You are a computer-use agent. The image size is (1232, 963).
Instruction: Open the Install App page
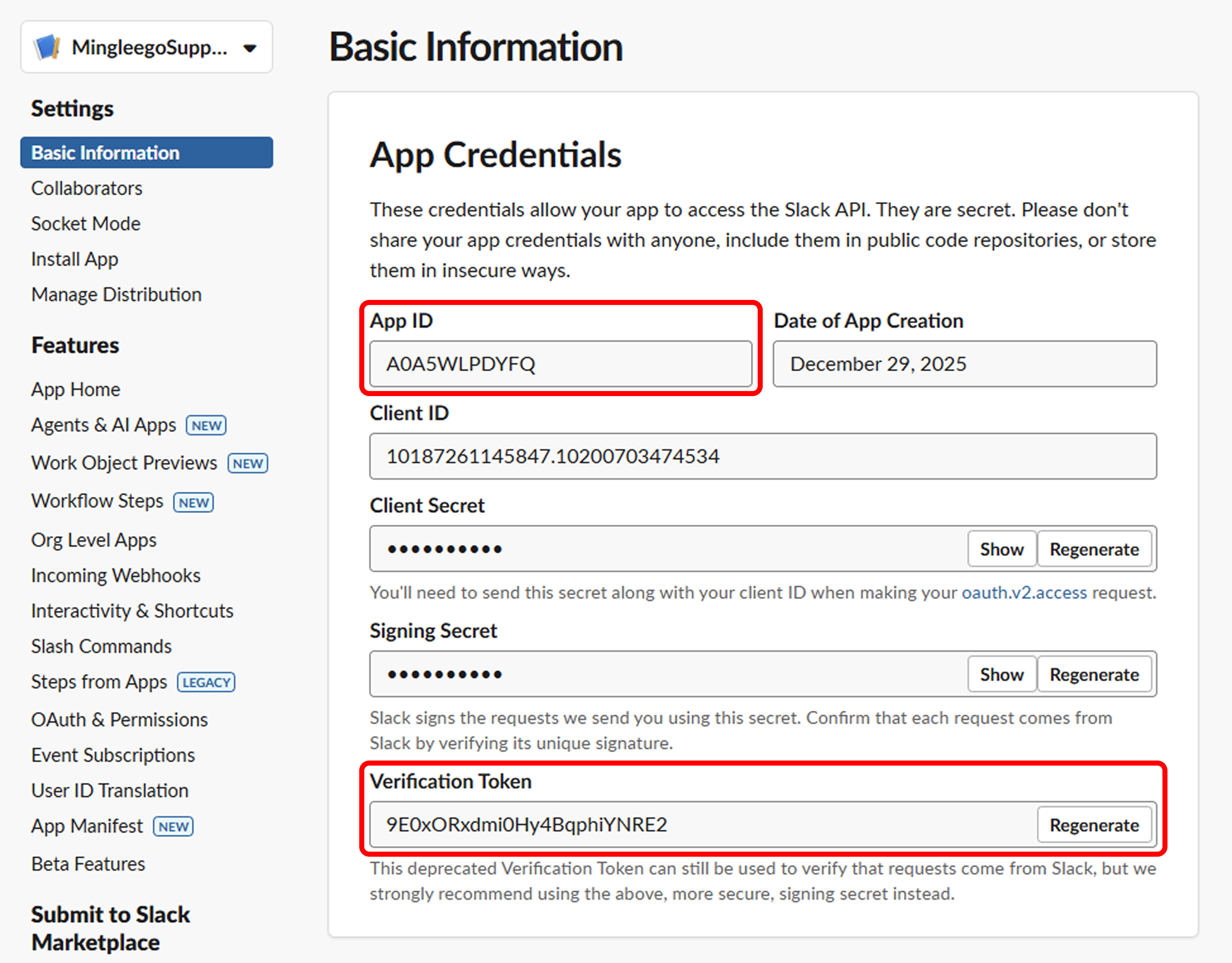75,259
